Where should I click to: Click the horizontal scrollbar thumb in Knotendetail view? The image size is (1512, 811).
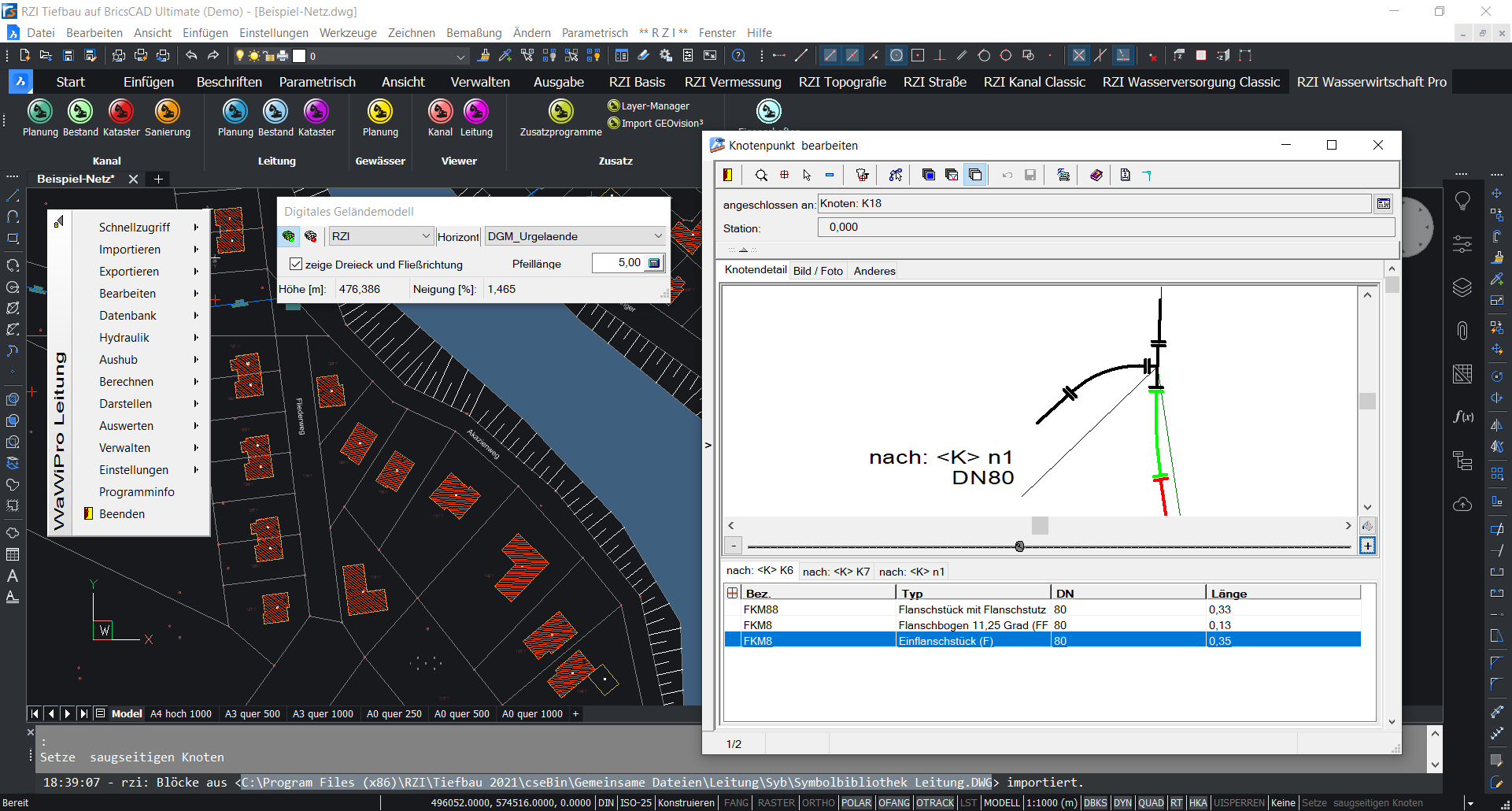coord(1040,525)
